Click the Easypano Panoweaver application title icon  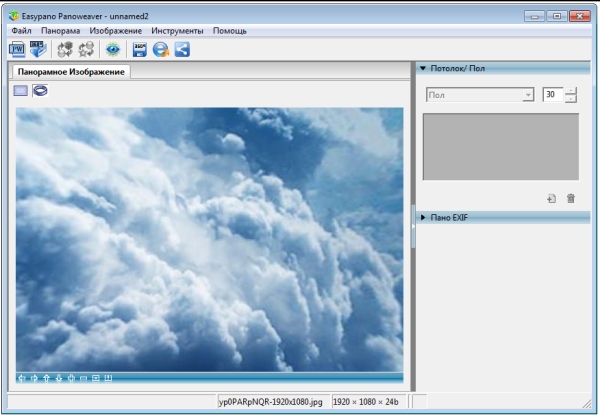(x=14, y=16)
